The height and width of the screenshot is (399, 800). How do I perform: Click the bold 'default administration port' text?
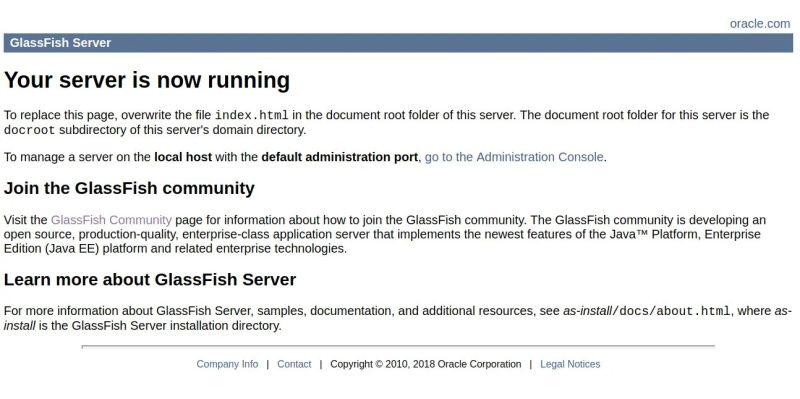[x=339, y=157]
